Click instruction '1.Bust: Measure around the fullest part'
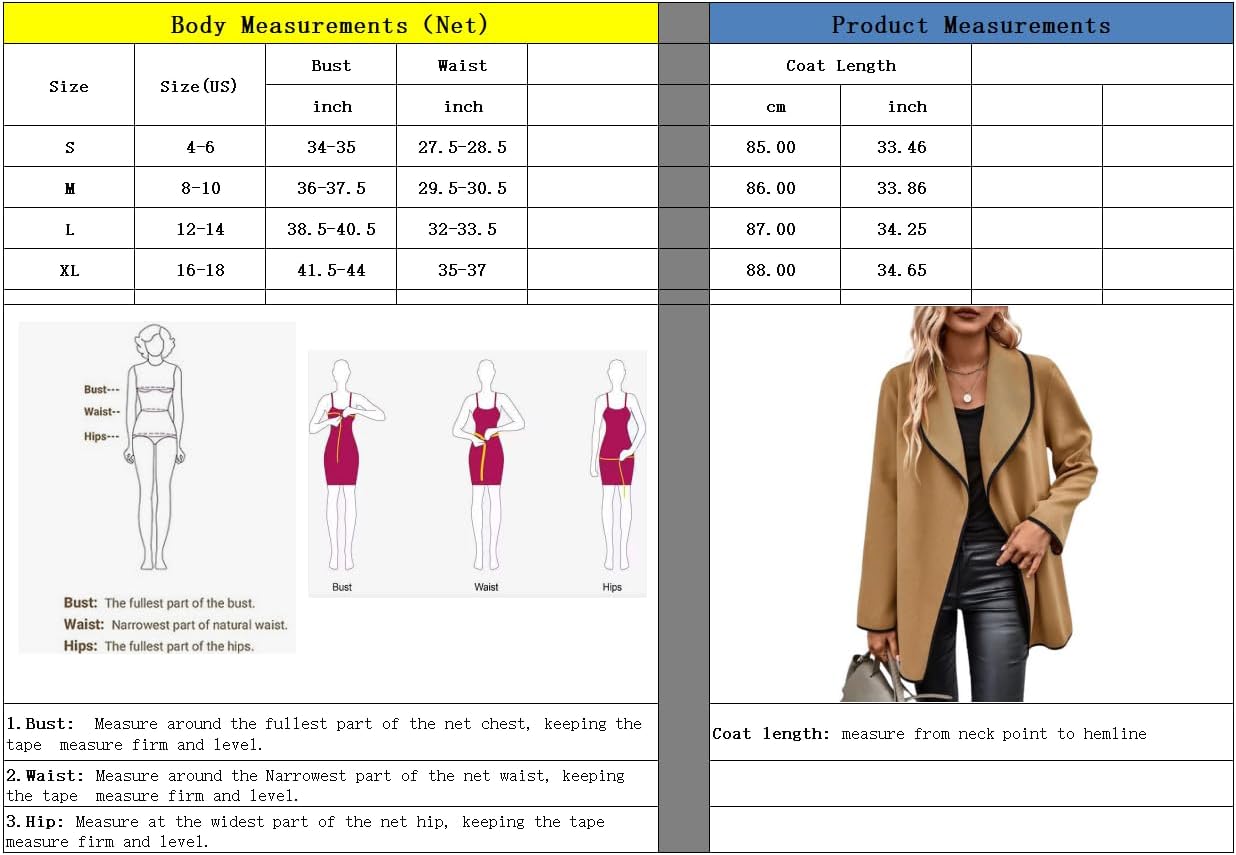The image size is (1236, 855). [324, 734]
